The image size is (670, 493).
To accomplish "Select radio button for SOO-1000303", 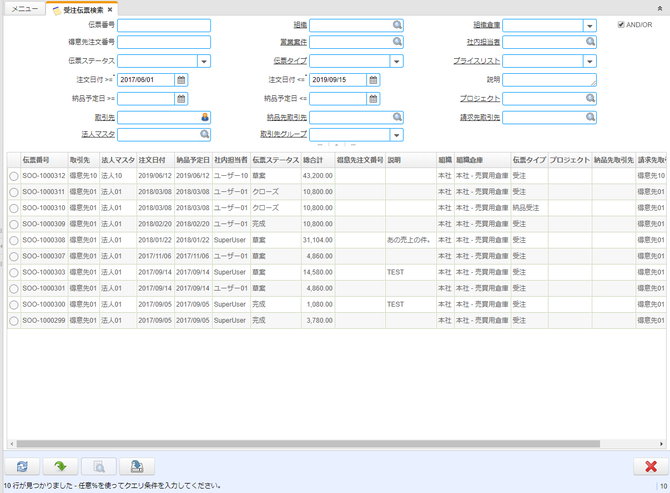I will coord(14,273).
